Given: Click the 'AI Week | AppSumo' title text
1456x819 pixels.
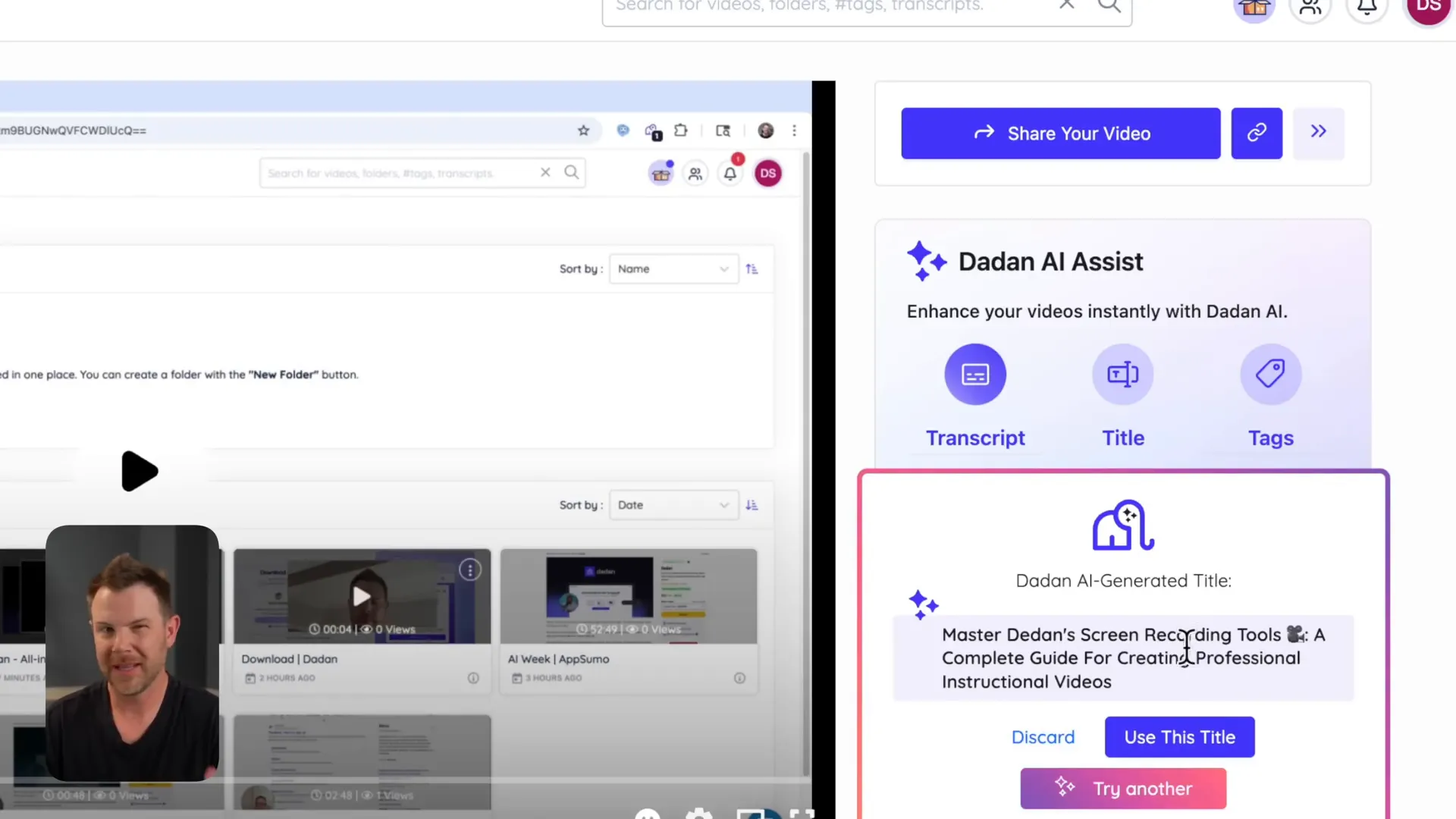Looking at the screenshot, I should point(559,659).
